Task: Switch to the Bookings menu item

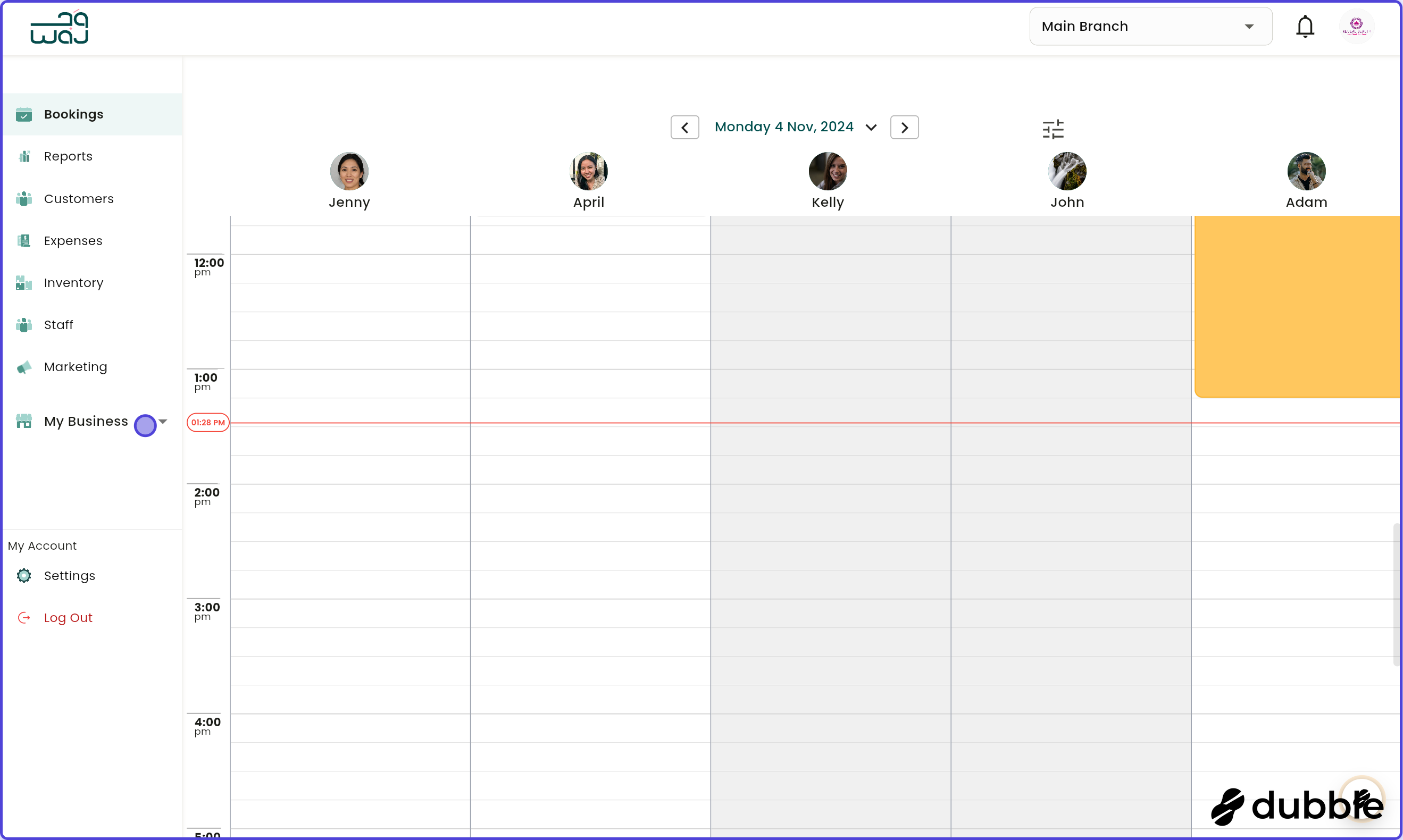Action: click(73, 114)
